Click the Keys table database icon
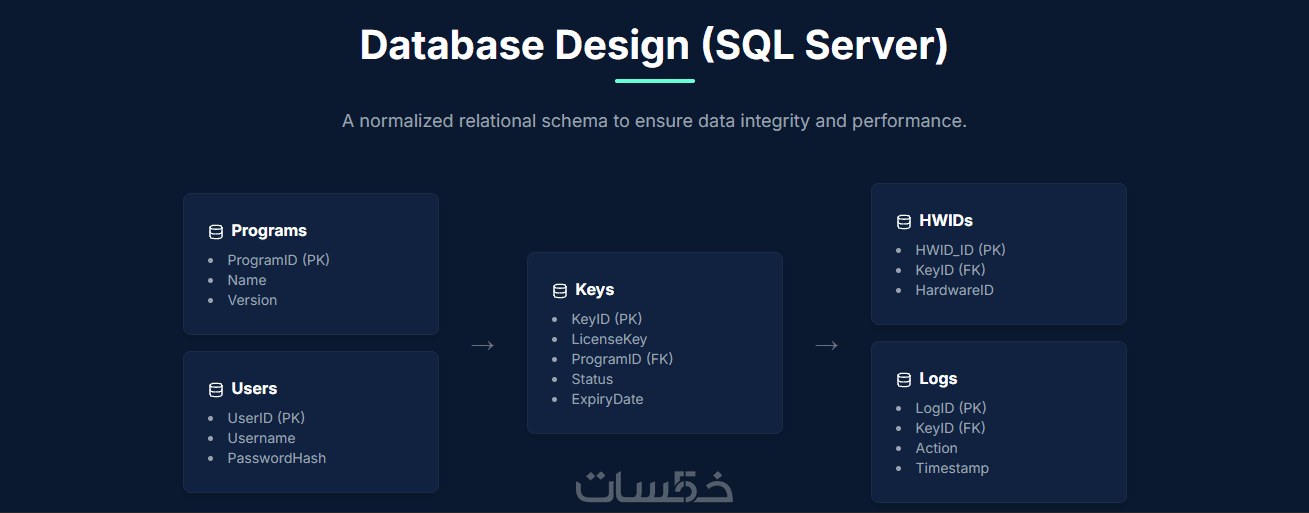 coord(559,291)
